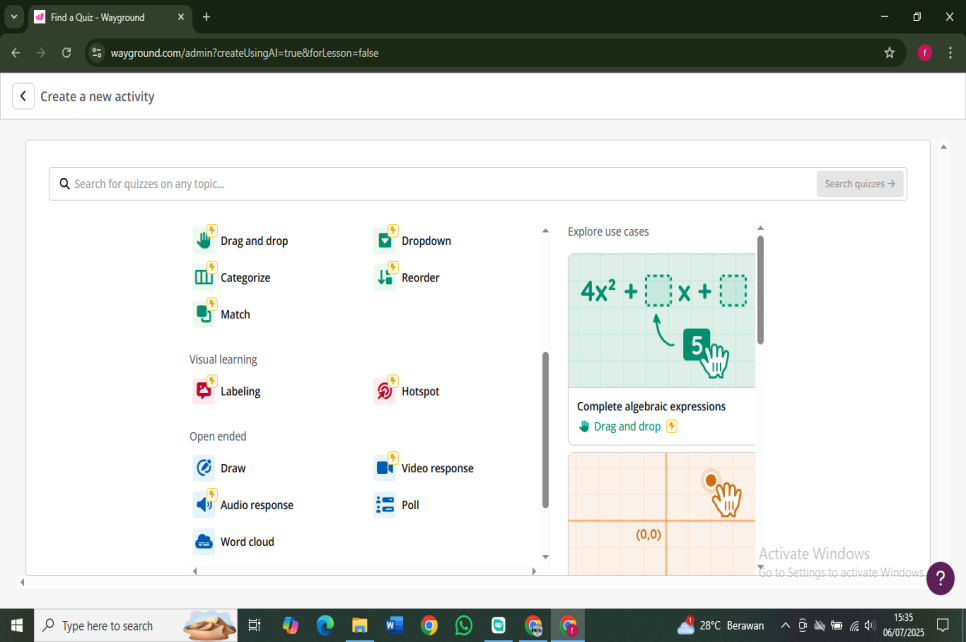This screenshot has height=642, width=966.
Task: Select the Word cloud icon
Action: tap(204, 542)
